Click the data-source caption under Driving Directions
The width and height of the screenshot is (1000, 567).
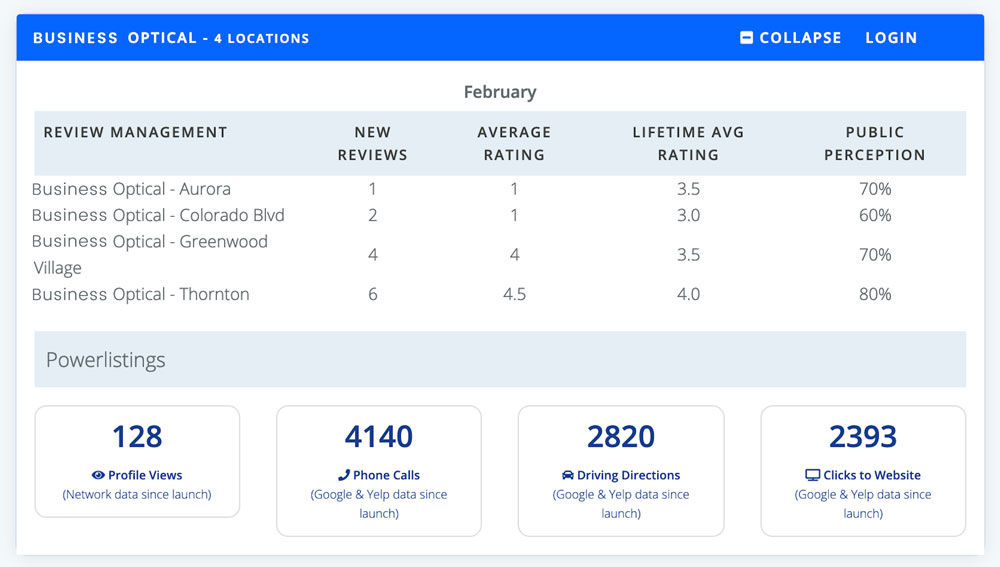pos(621,504)
